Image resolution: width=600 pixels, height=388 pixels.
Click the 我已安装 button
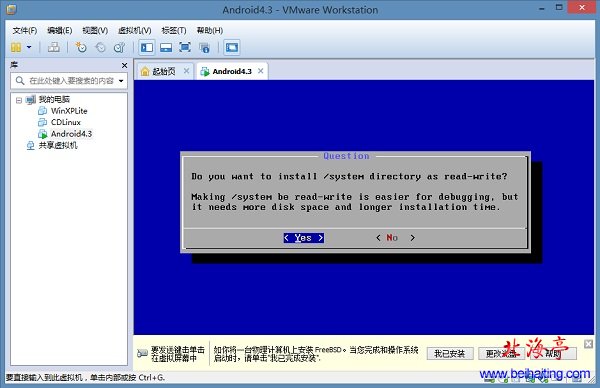(450, 354)
